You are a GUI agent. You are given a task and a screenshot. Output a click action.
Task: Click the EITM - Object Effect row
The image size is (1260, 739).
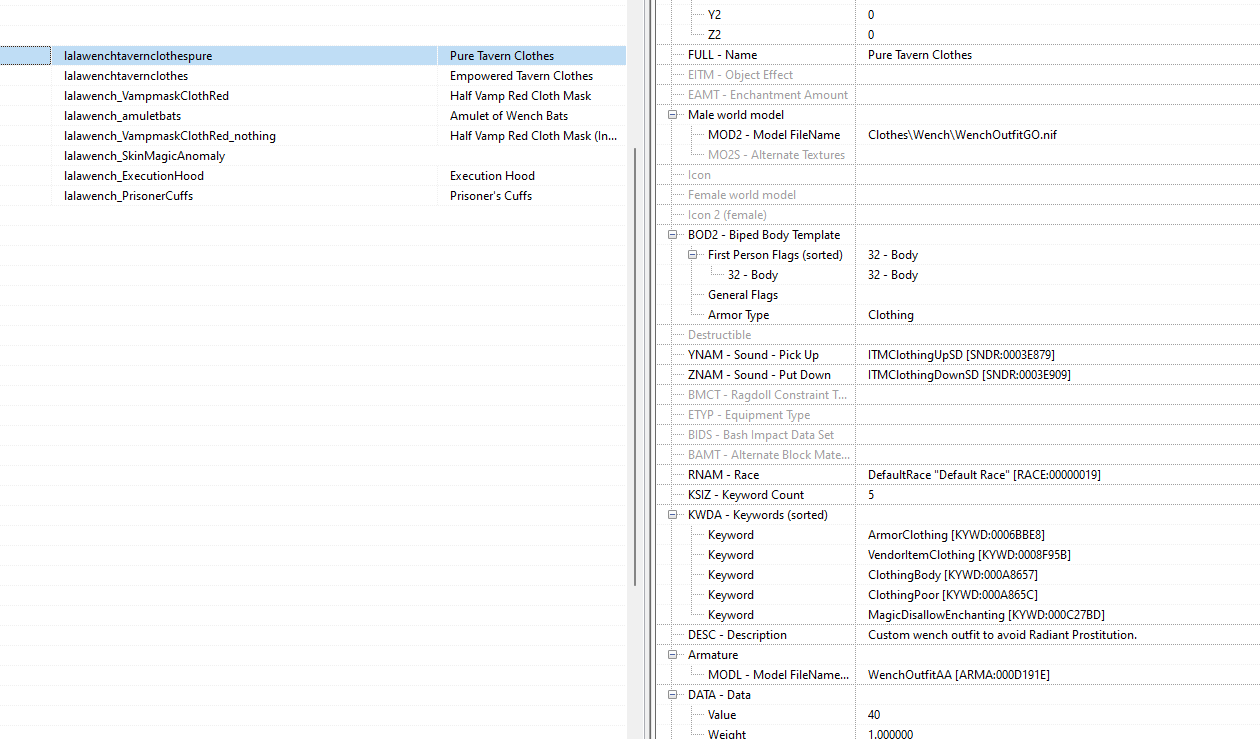958,75
